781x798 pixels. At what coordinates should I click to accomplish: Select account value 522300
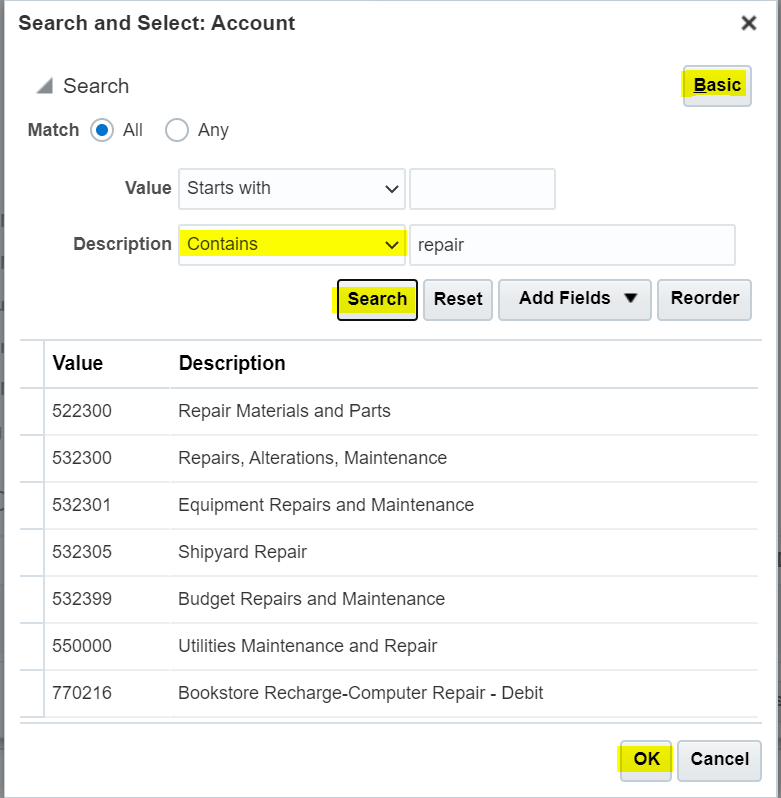(82, 411)
